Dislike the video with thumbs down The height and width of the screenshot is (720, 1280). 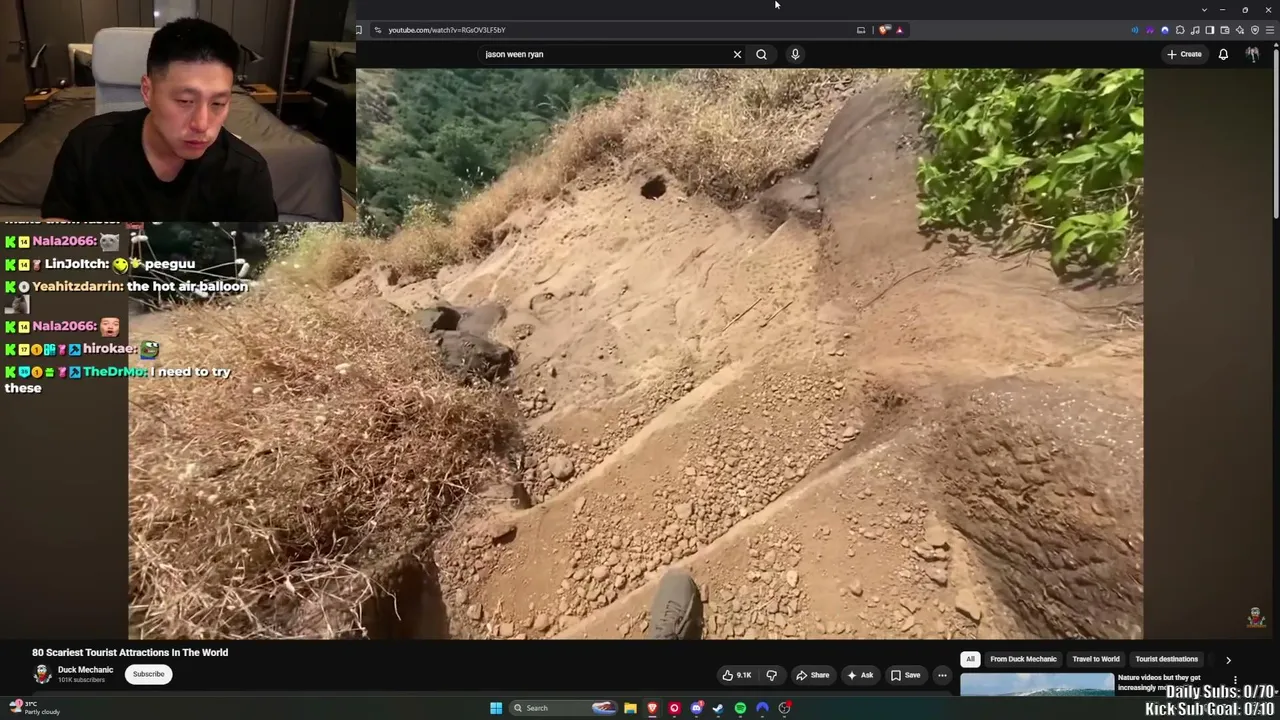pos(771,675)
